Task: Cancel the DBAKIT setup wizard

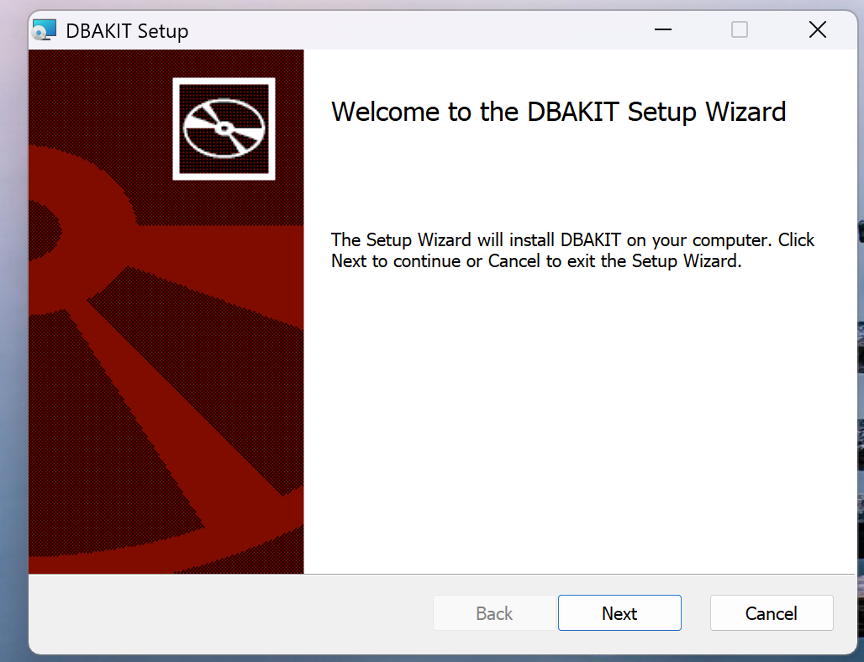Action: [771, 613]
